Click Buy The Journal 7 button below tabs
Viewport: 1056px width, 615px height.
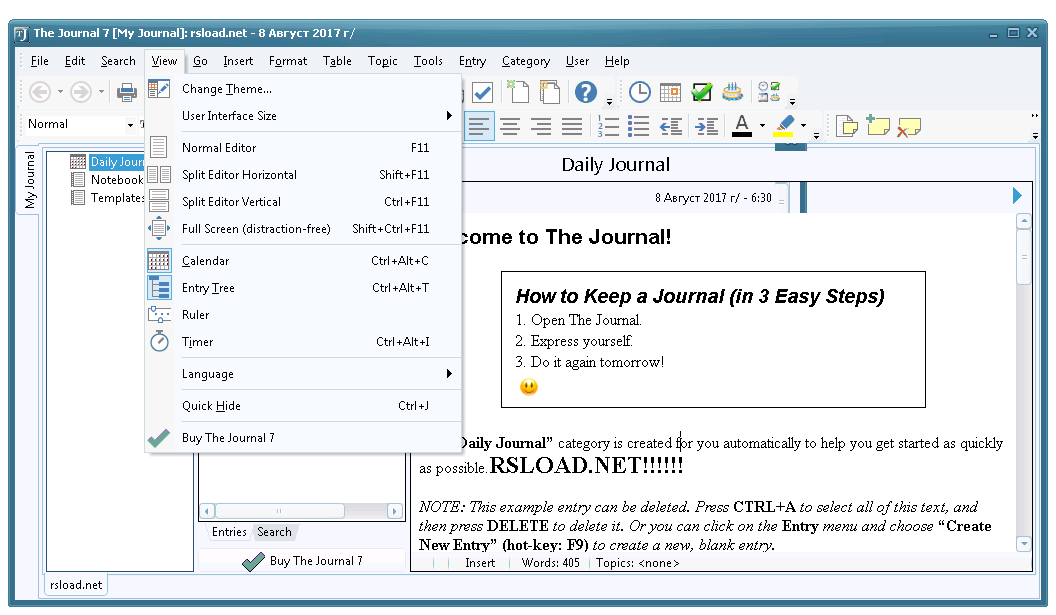pyautogui.click(x=302, y=561)
